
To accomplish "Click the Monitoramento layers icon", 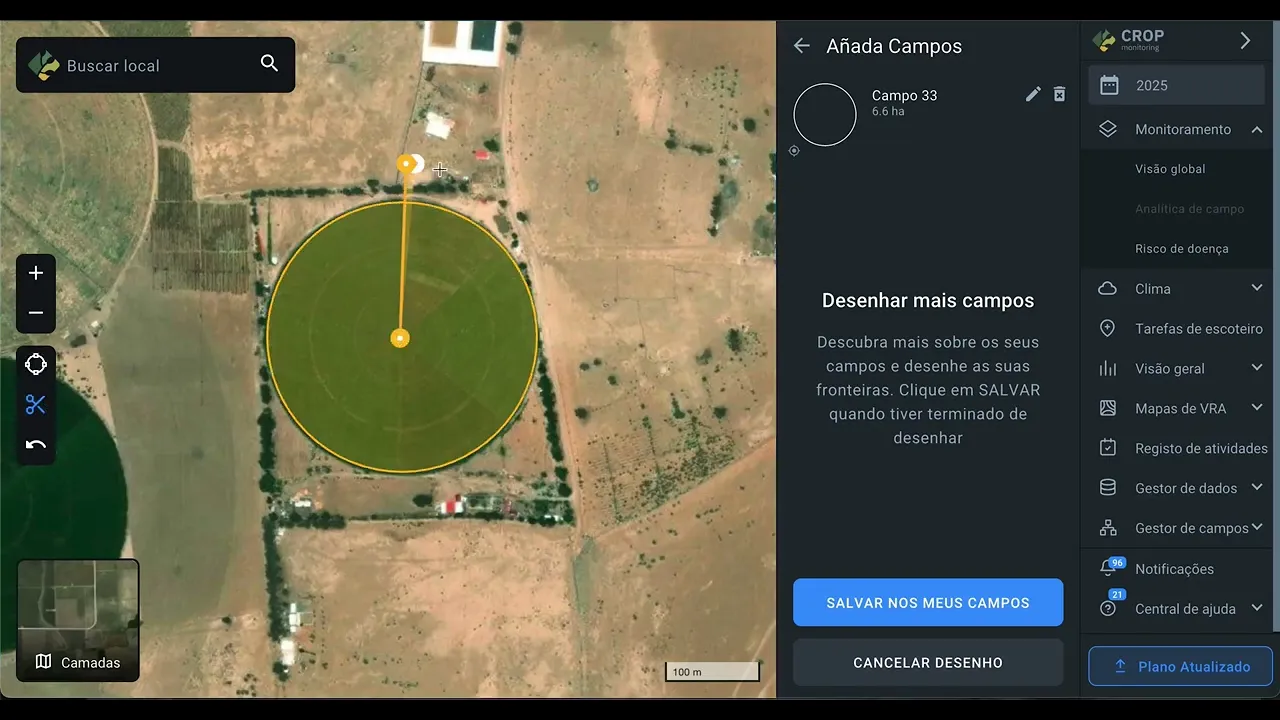I will 1107,129.
